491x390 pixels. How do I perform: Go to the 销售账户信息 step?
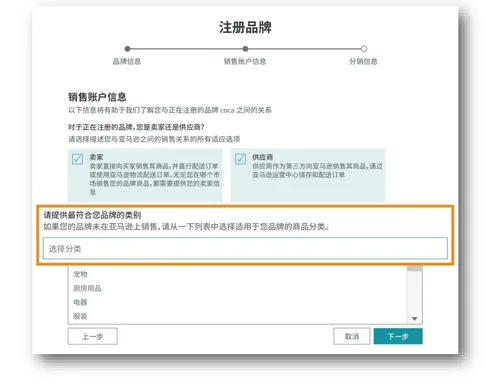coord(245,61)
